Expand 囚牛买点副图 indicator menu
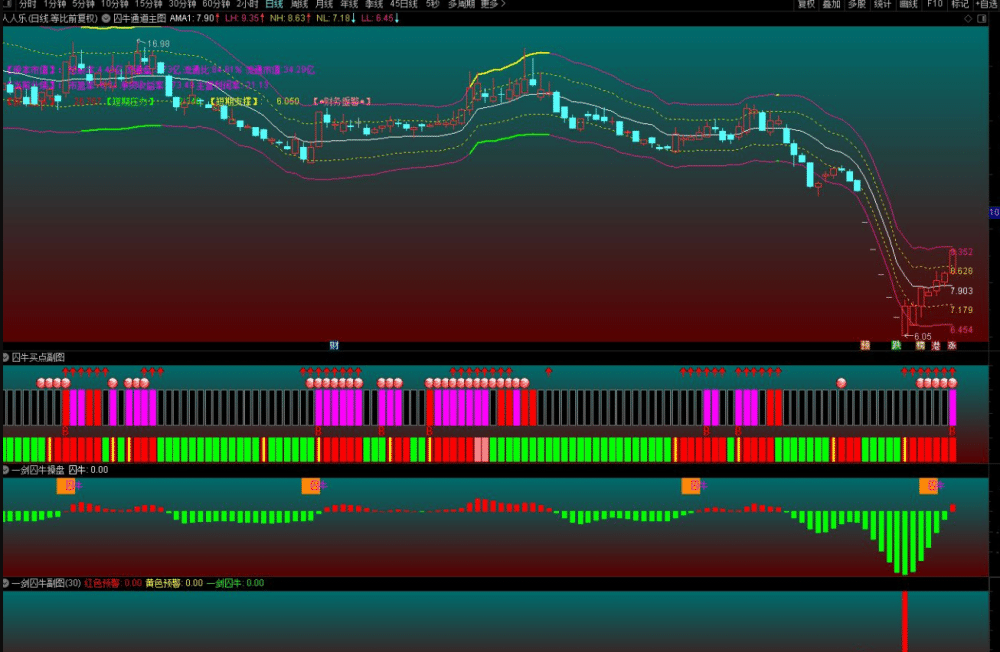Screen dimensions: 1000x652 click(x=6, y=357)
